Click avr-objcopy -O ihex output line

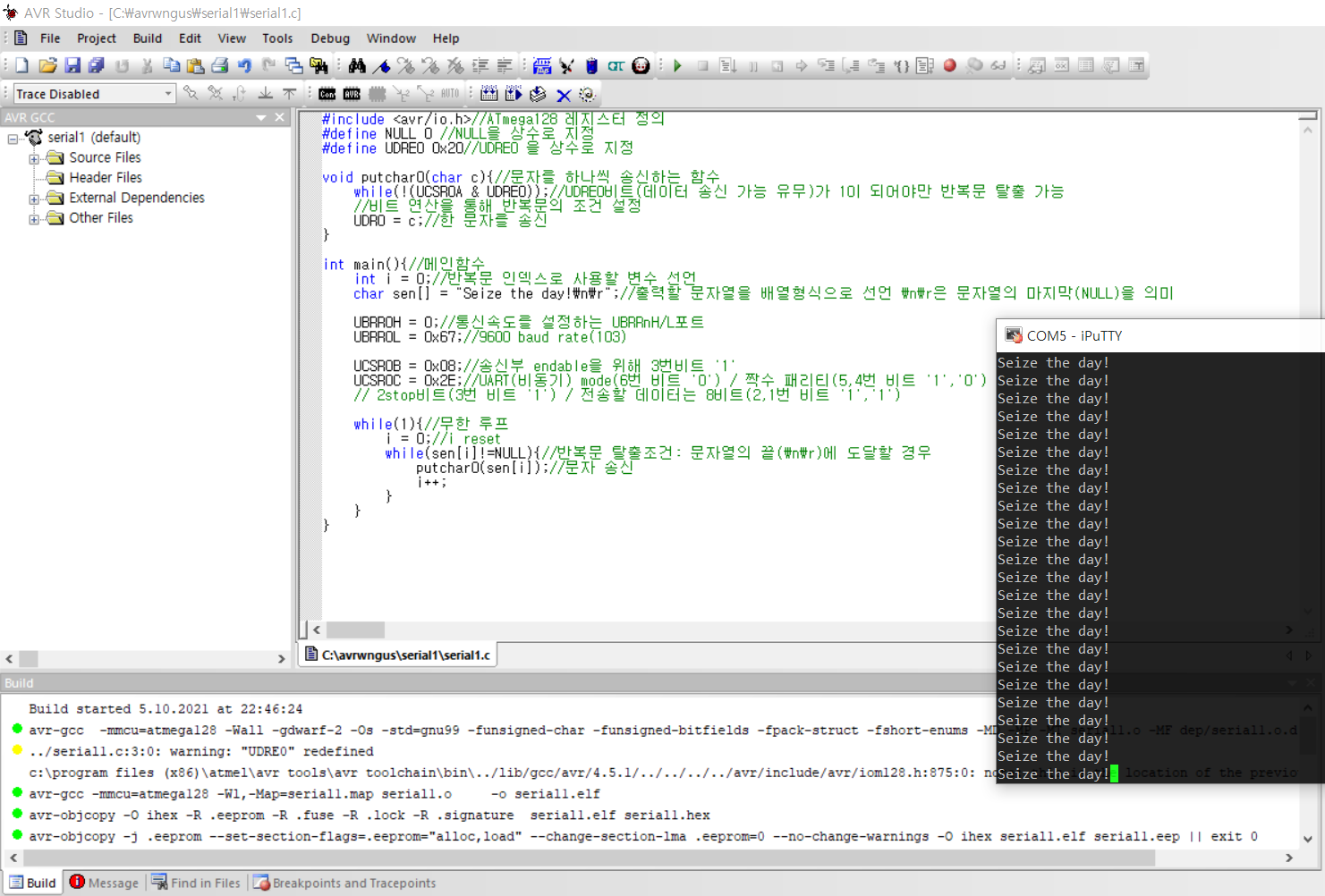click(x=369, y=816)
